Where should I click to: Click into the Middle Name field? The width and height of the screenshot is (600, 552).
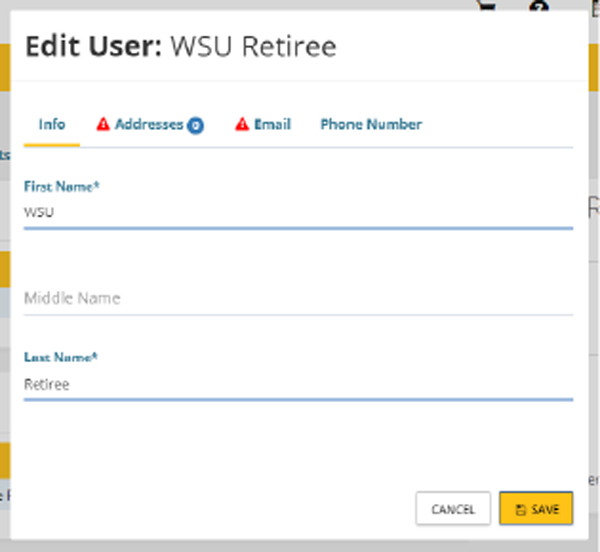coord(298,298)
